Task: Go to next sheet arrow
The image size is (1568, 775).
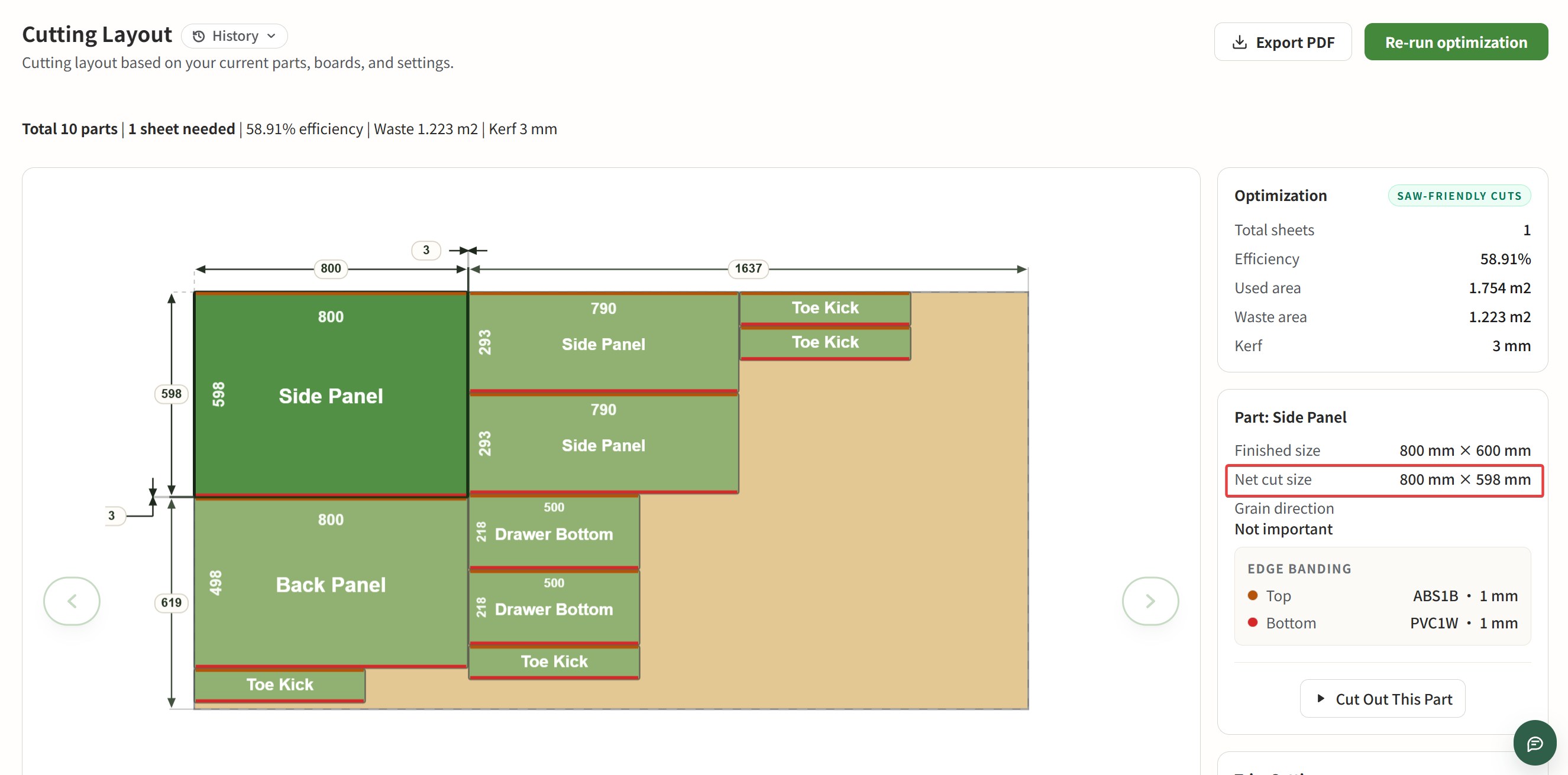Action: [x=1150, y=601]
